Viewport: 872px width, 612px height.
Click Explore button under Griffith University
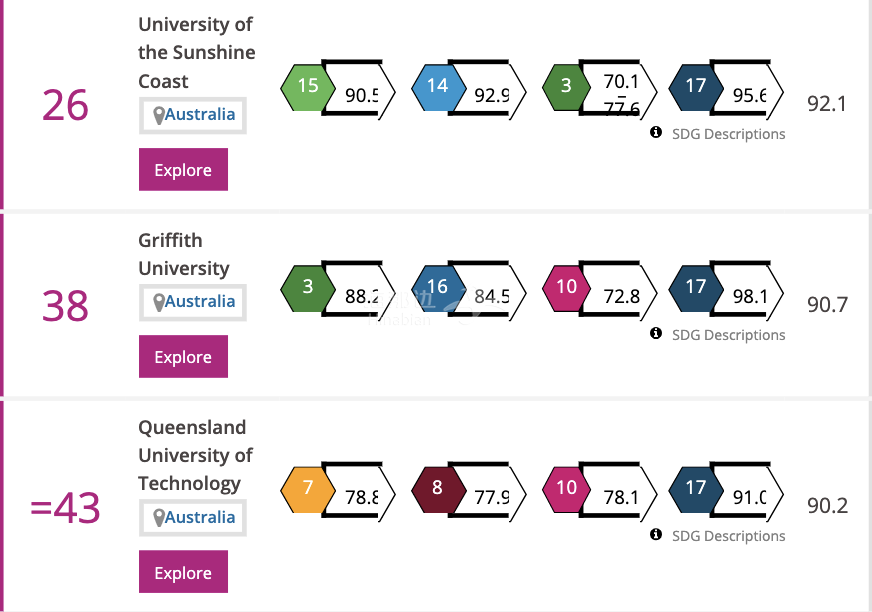click(184, 357)
